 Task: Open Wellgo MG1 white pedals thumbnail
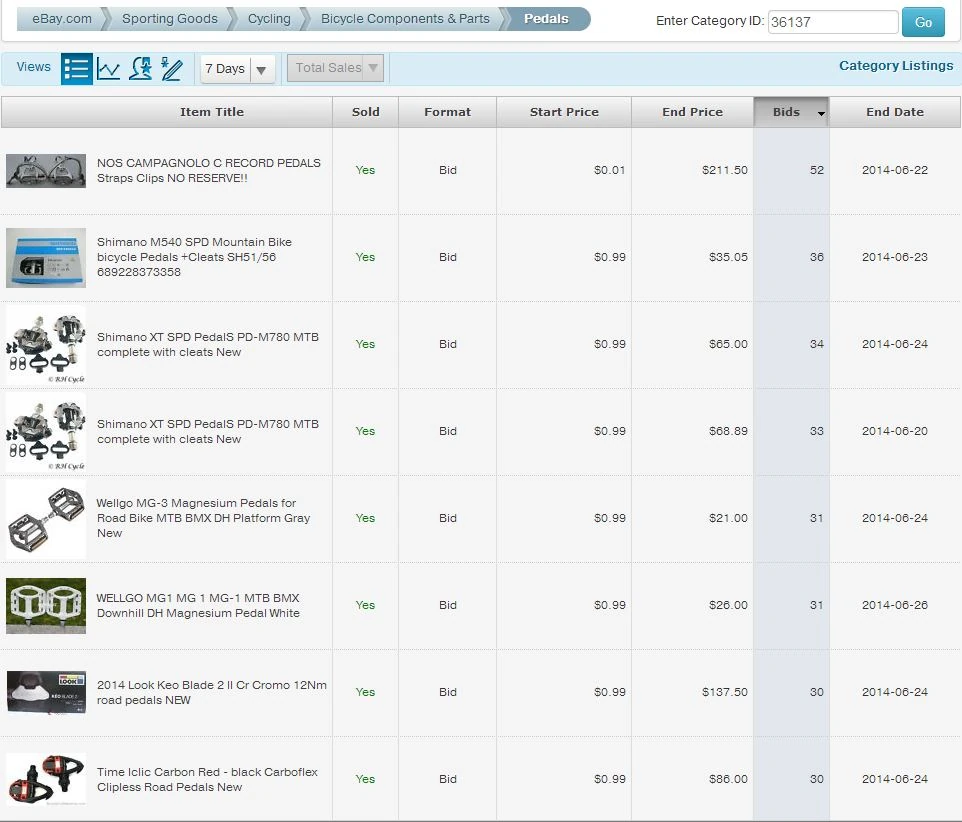[46, 606]
